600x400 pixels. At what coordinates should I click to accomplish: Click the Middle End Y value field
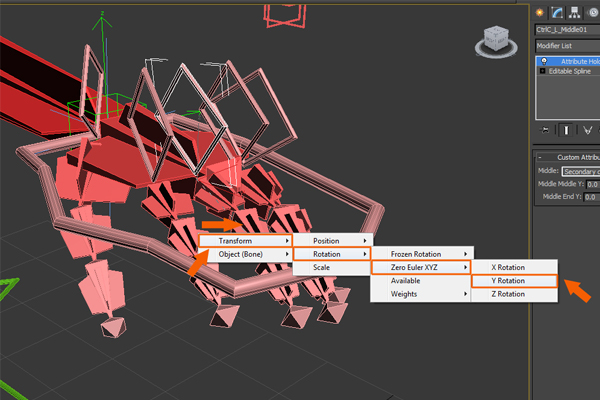pos(593,197)
